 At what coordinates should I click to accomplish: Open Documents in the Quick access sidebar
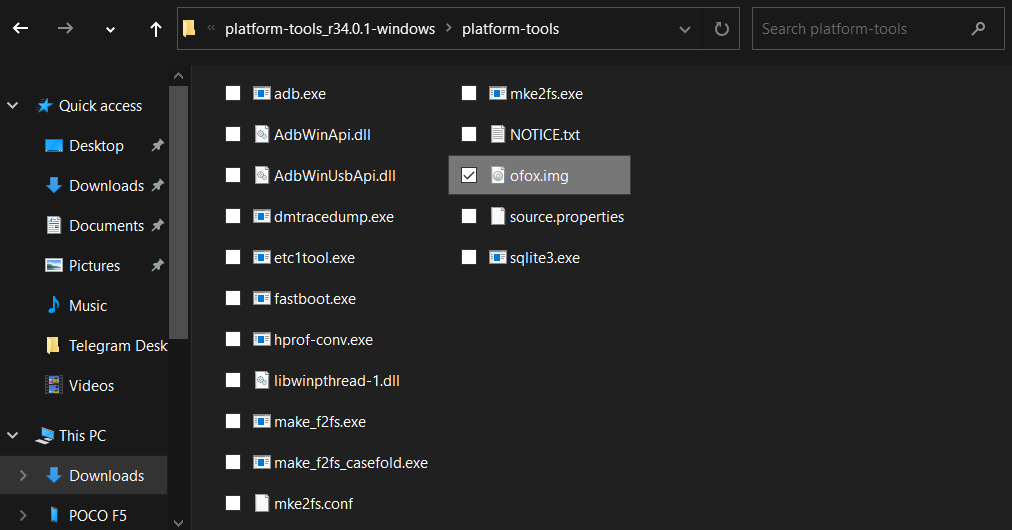coord(106,226)
